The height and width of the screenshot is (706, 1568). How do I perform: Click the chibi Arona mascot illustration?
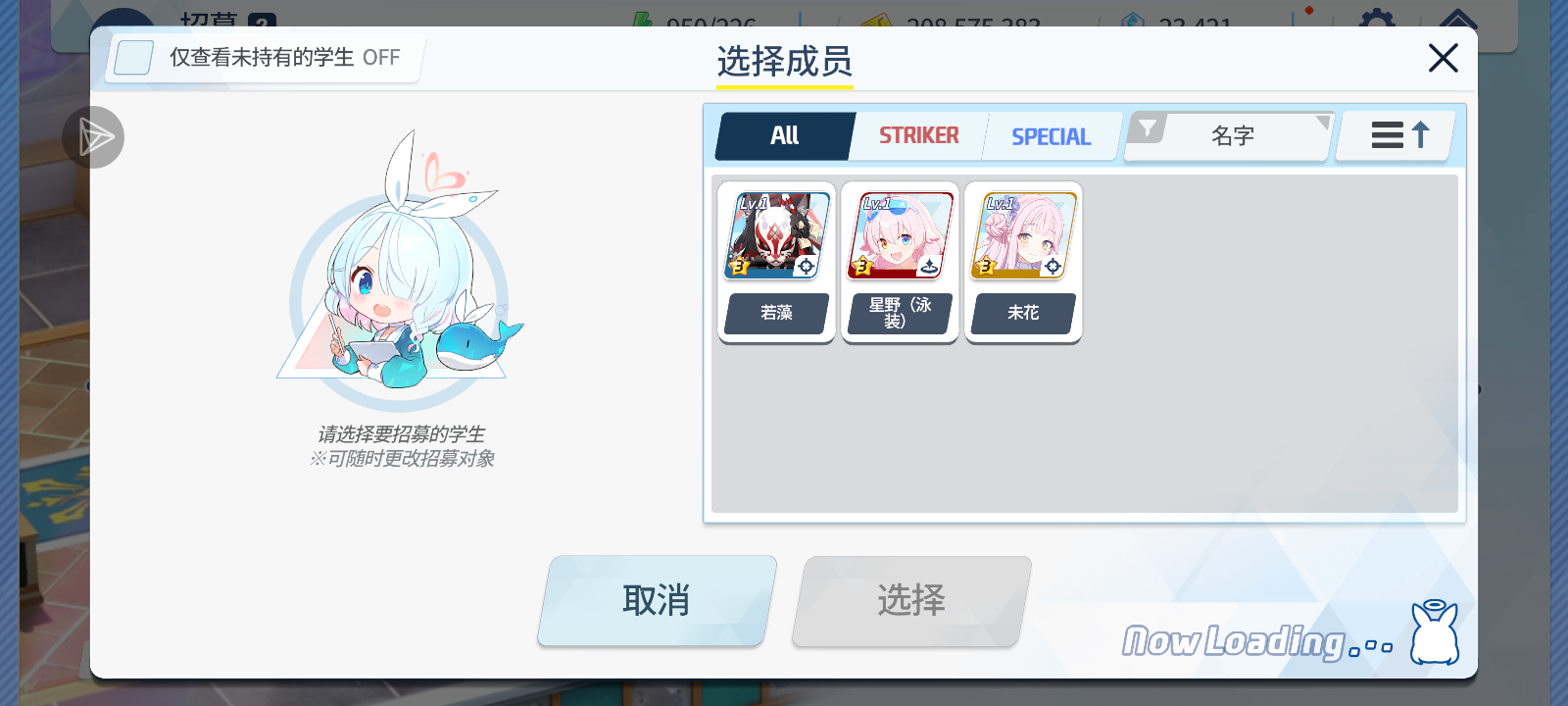[x=400, y=272]
